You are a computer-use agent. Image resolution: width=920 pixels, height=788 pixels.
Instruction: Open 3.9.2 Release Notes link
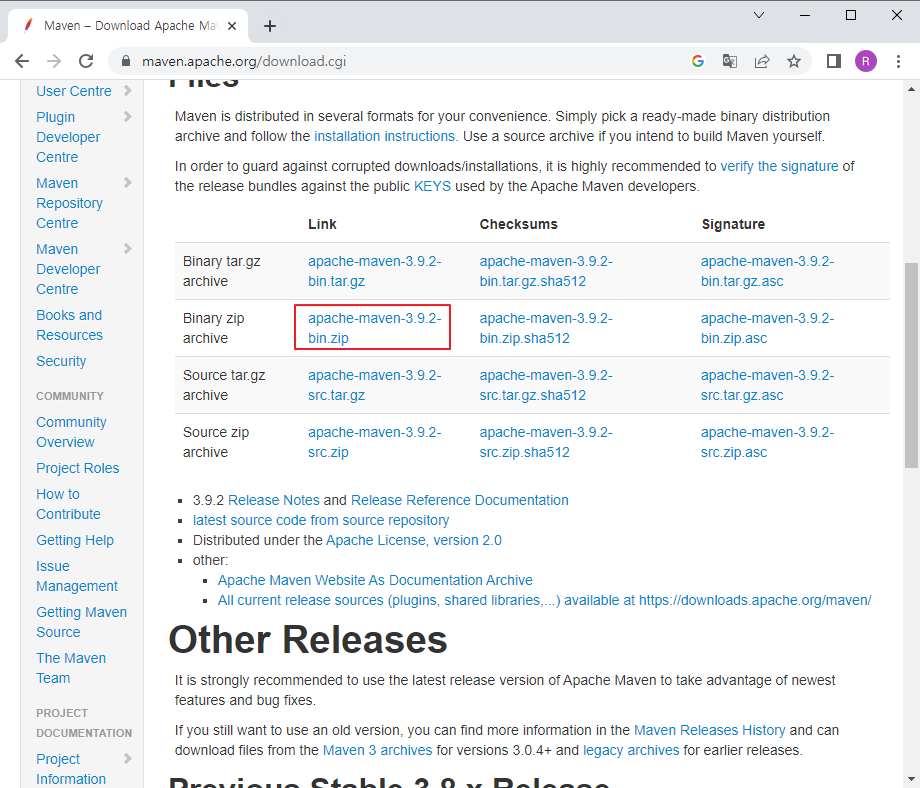273,500
